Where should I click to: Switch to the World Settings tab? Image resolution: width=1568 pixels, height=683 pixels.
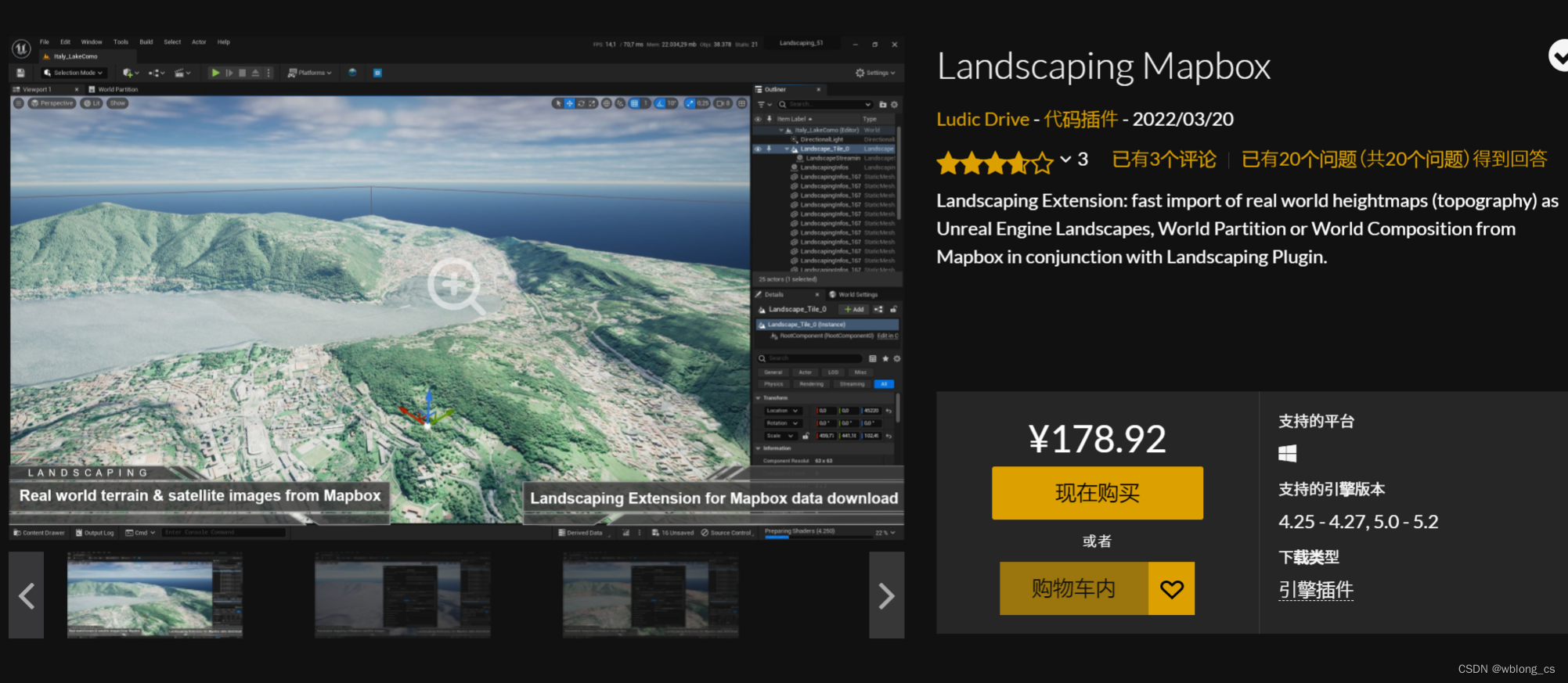(x=854, y=295)
